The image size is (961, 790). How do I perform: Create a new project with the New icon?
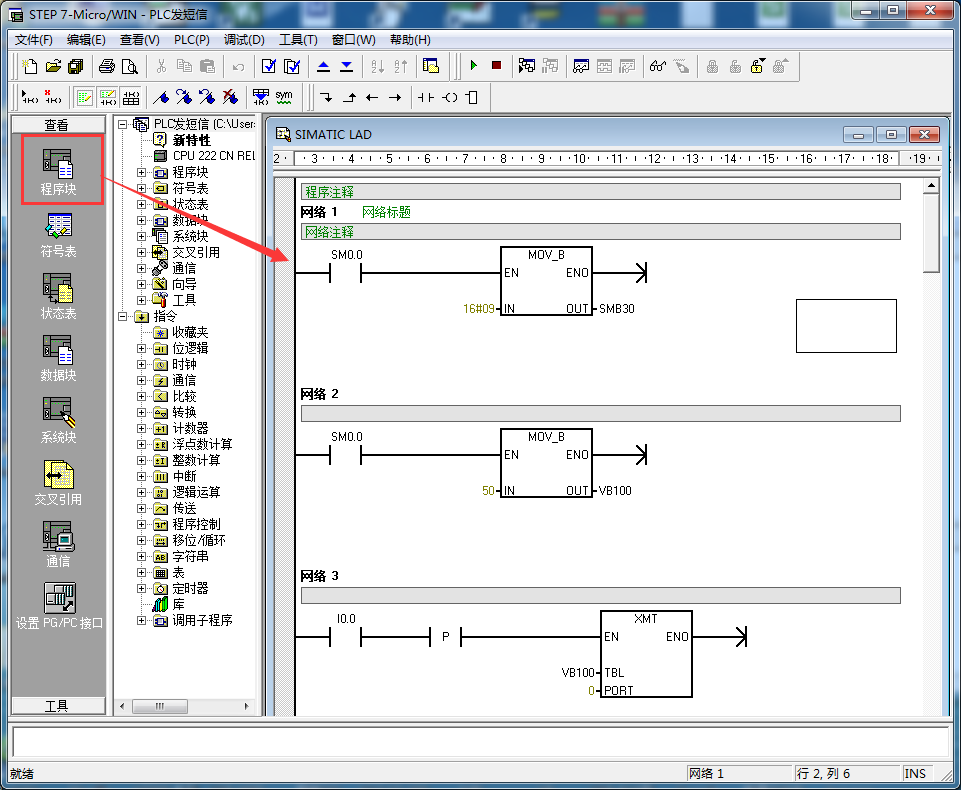[29, 66]
